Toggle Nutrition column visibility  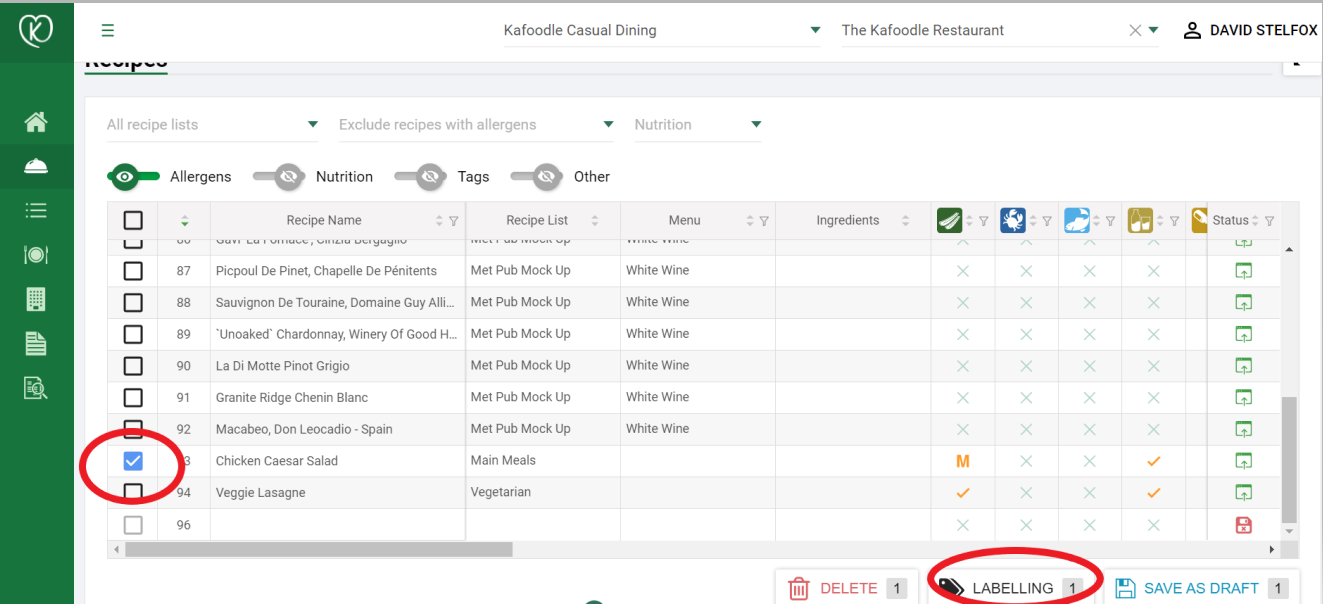pyautogui.click(x=278, y=176)
